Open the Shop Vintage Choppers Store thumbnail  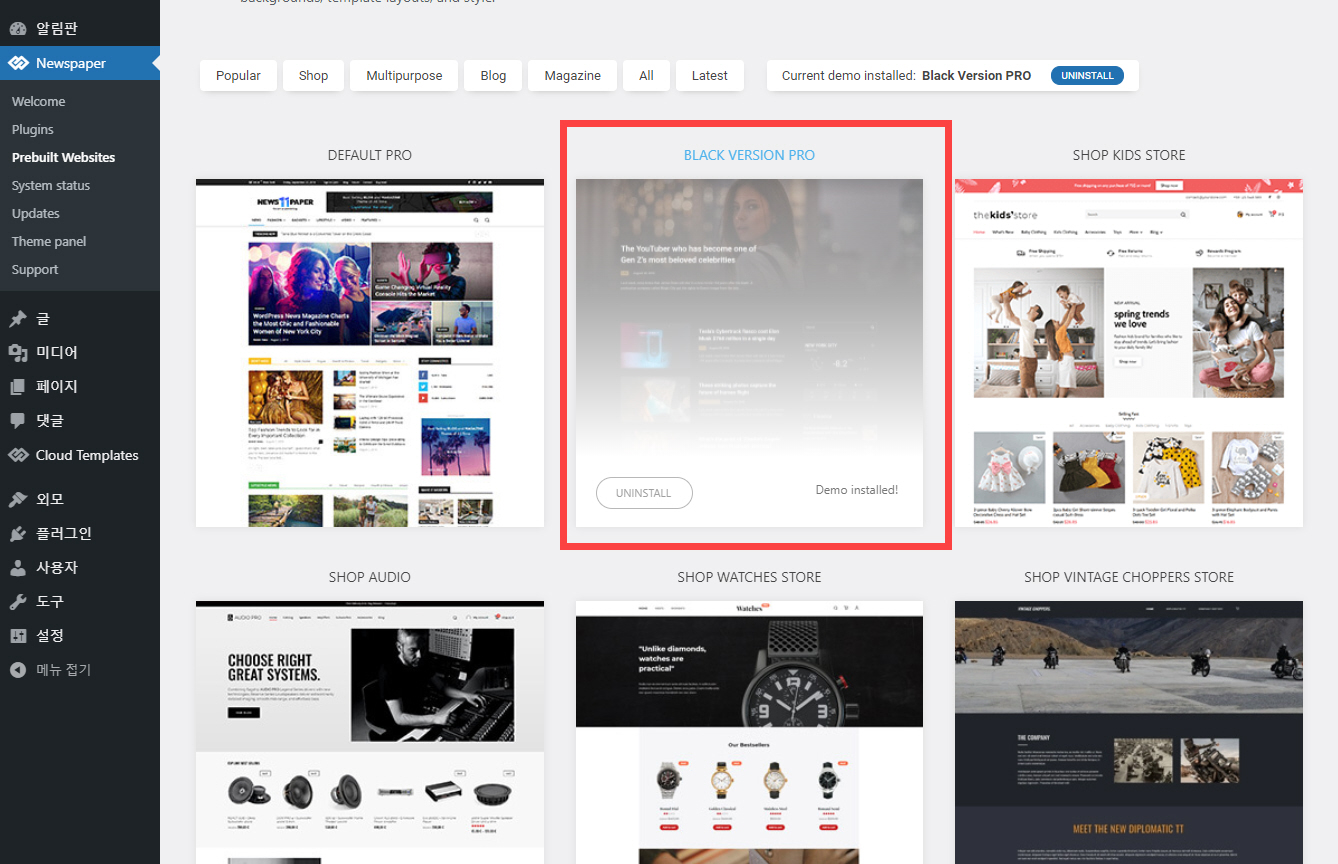1129,732
